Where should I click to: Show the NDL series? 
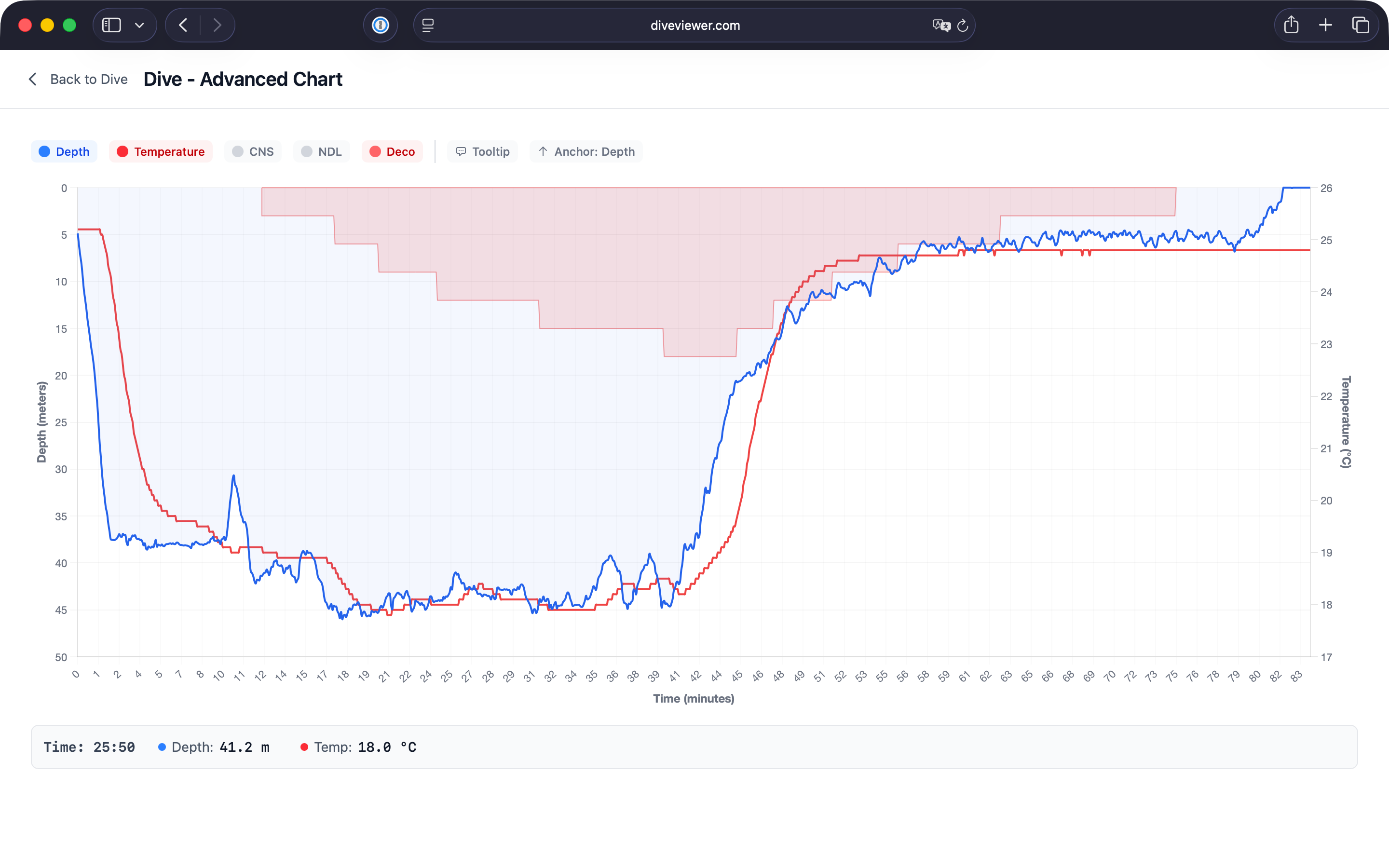point(321,151)
